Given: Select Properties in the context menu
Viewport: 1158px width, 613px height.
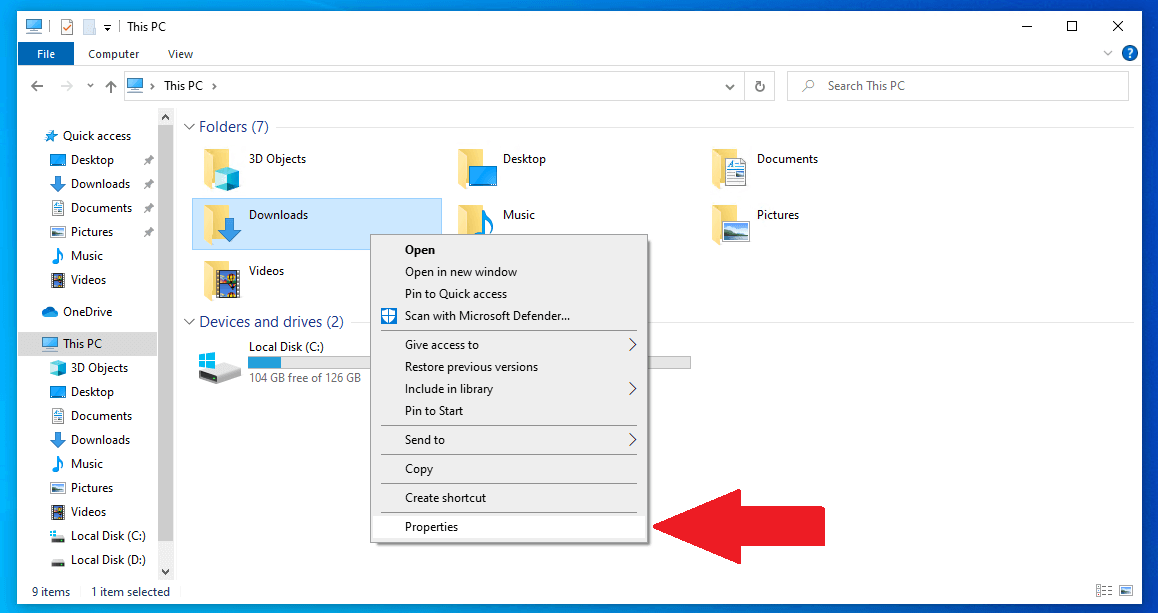Looking at the screenshot, I should point(431,526).
